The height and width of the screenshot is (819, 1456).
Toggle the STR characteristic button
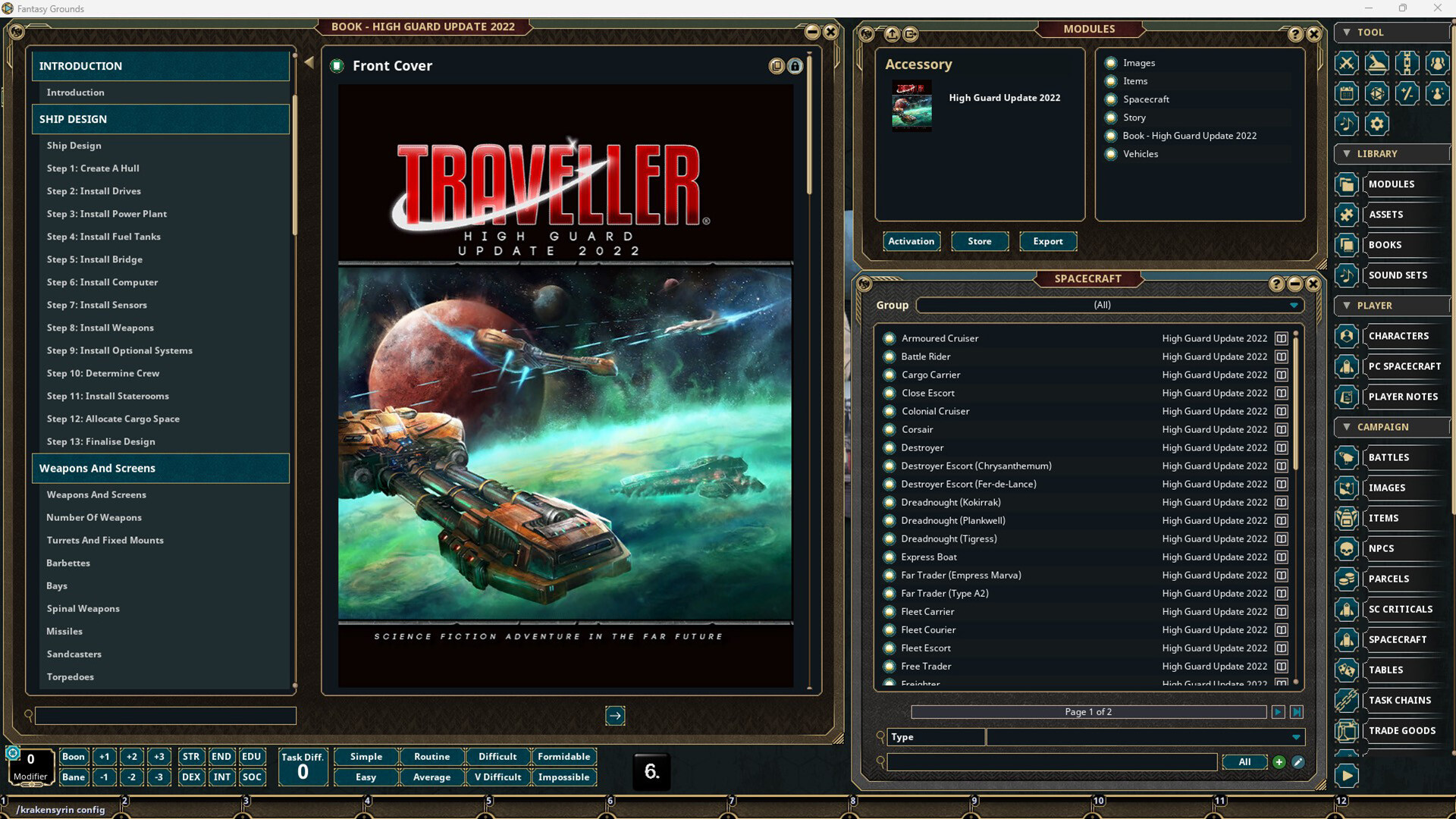click(x=191, y=757)
